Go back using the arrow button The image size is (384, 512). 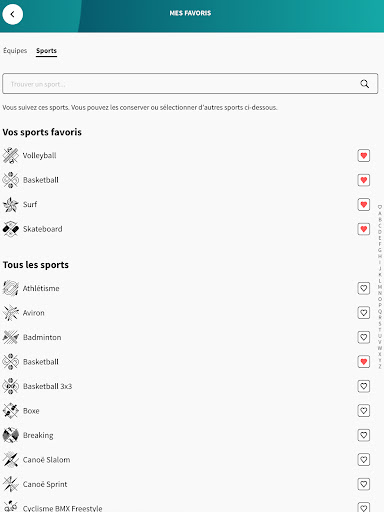tap(13, 14)
